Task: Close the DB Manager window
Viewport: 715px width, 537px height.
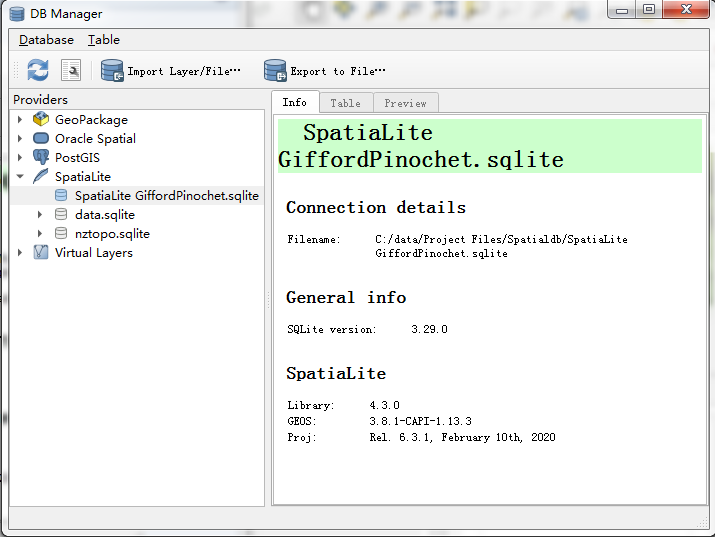Action: tap(686, 10)
